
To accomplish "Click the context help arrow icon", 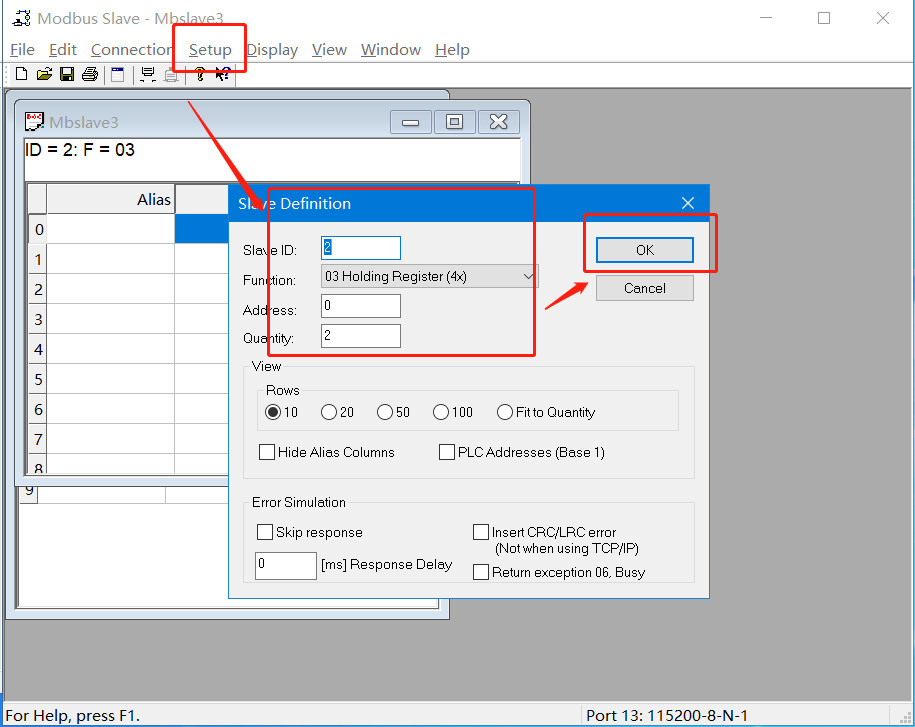I will click(x=222, y=74).
